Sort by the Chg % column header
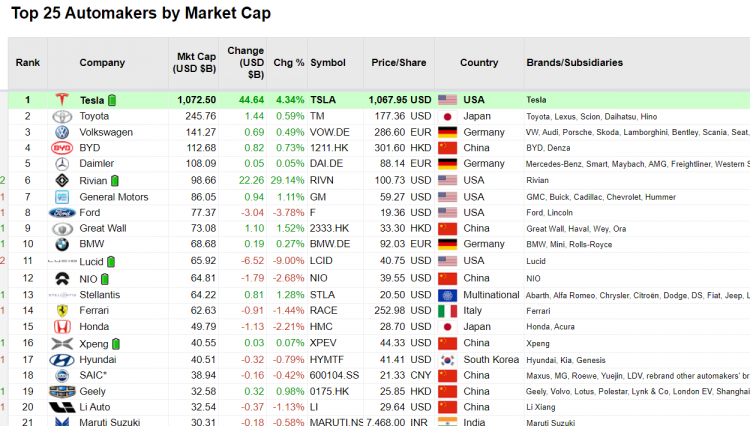750x426 pixels. 288,63
